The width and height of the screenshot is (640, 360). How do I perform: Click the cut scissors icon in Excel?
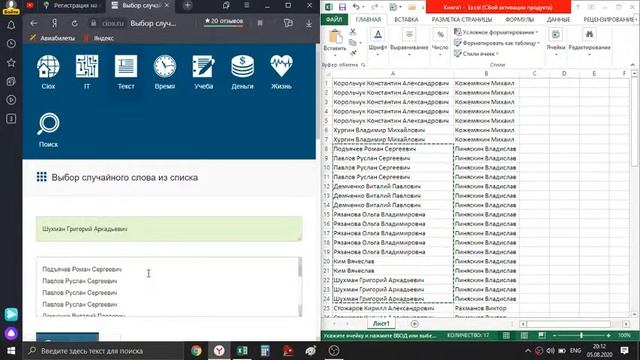pos(353,32)
